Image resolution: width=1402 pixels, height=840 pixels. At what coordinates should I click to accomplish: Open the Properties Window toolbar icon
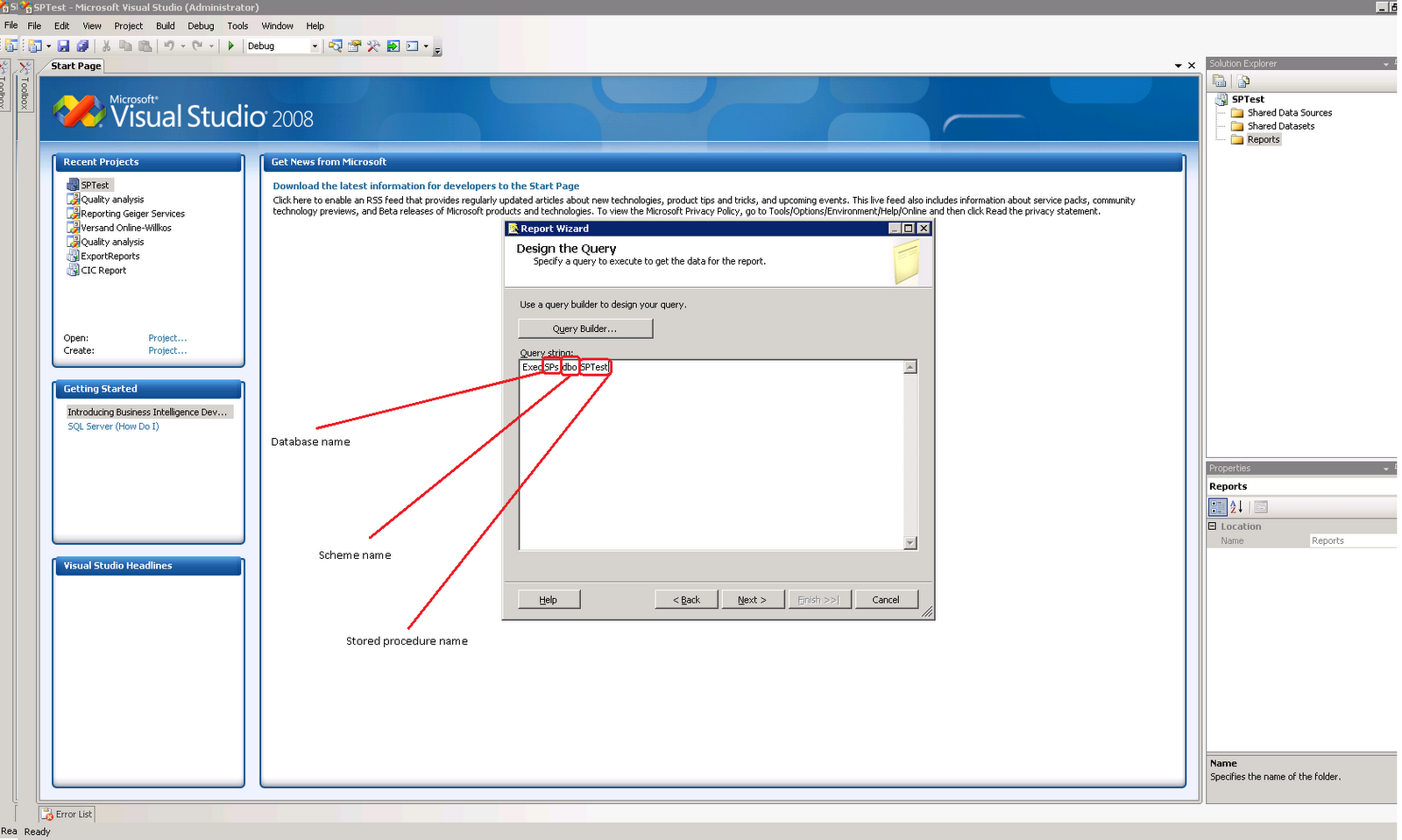[355, 46]
